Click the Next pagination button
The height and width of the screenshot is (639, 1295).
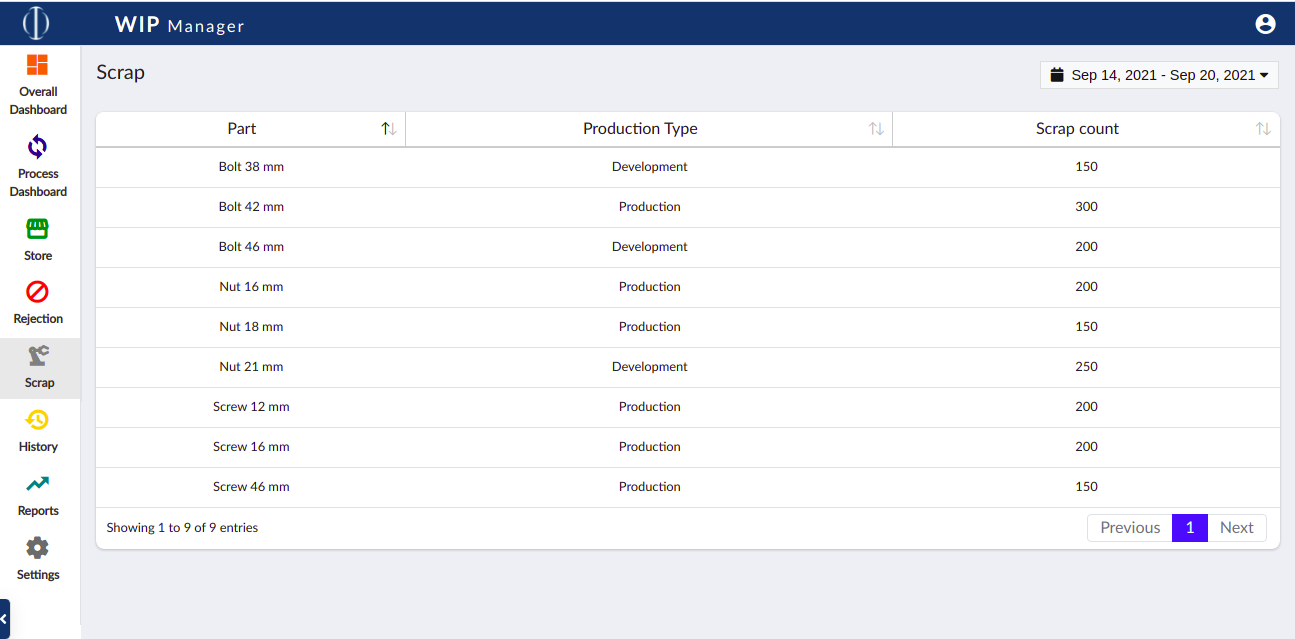1237,528
